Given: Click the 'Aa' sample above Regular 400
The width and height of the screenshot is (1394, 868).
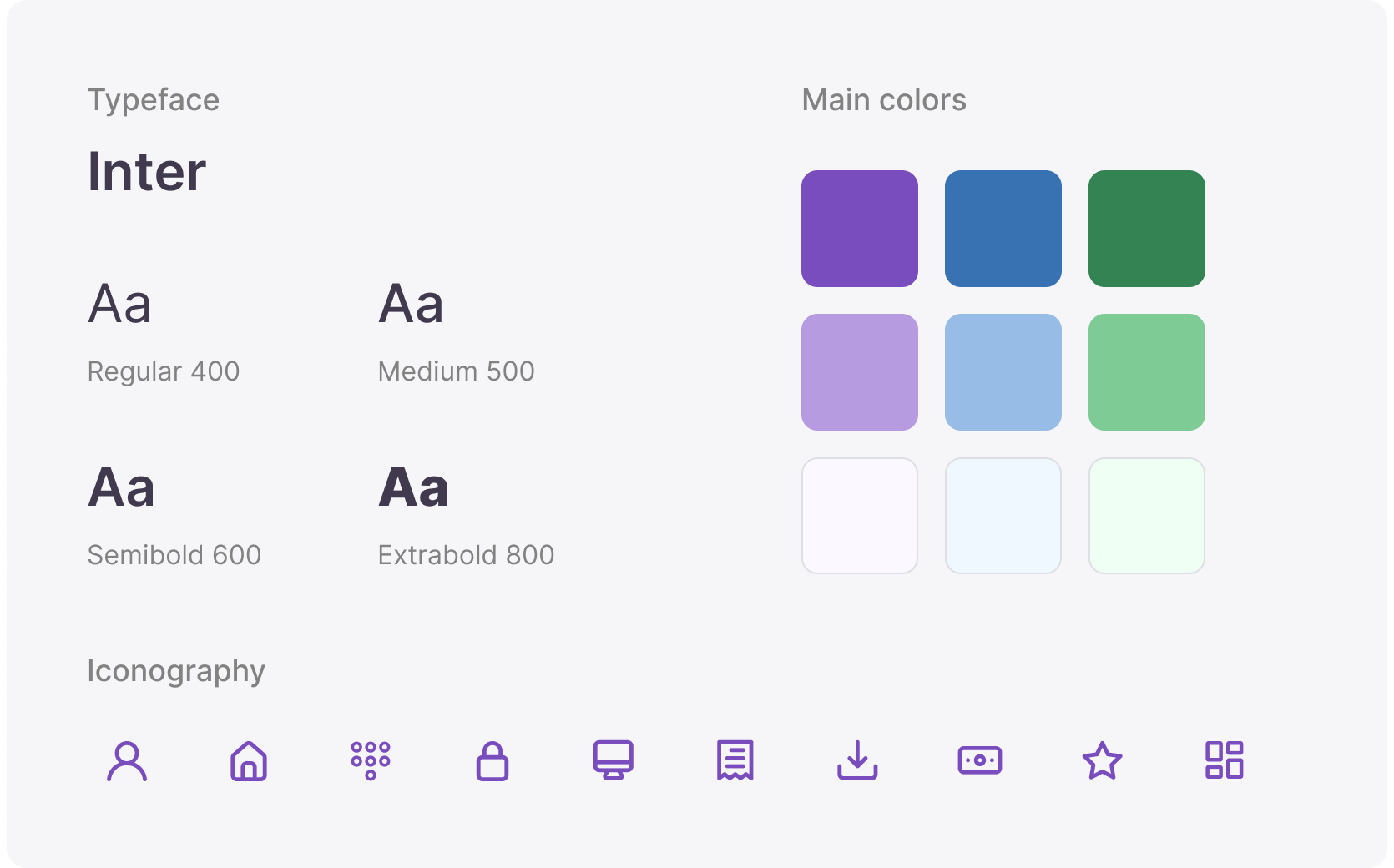Looking at the screenshot, I should pos(120,304).
